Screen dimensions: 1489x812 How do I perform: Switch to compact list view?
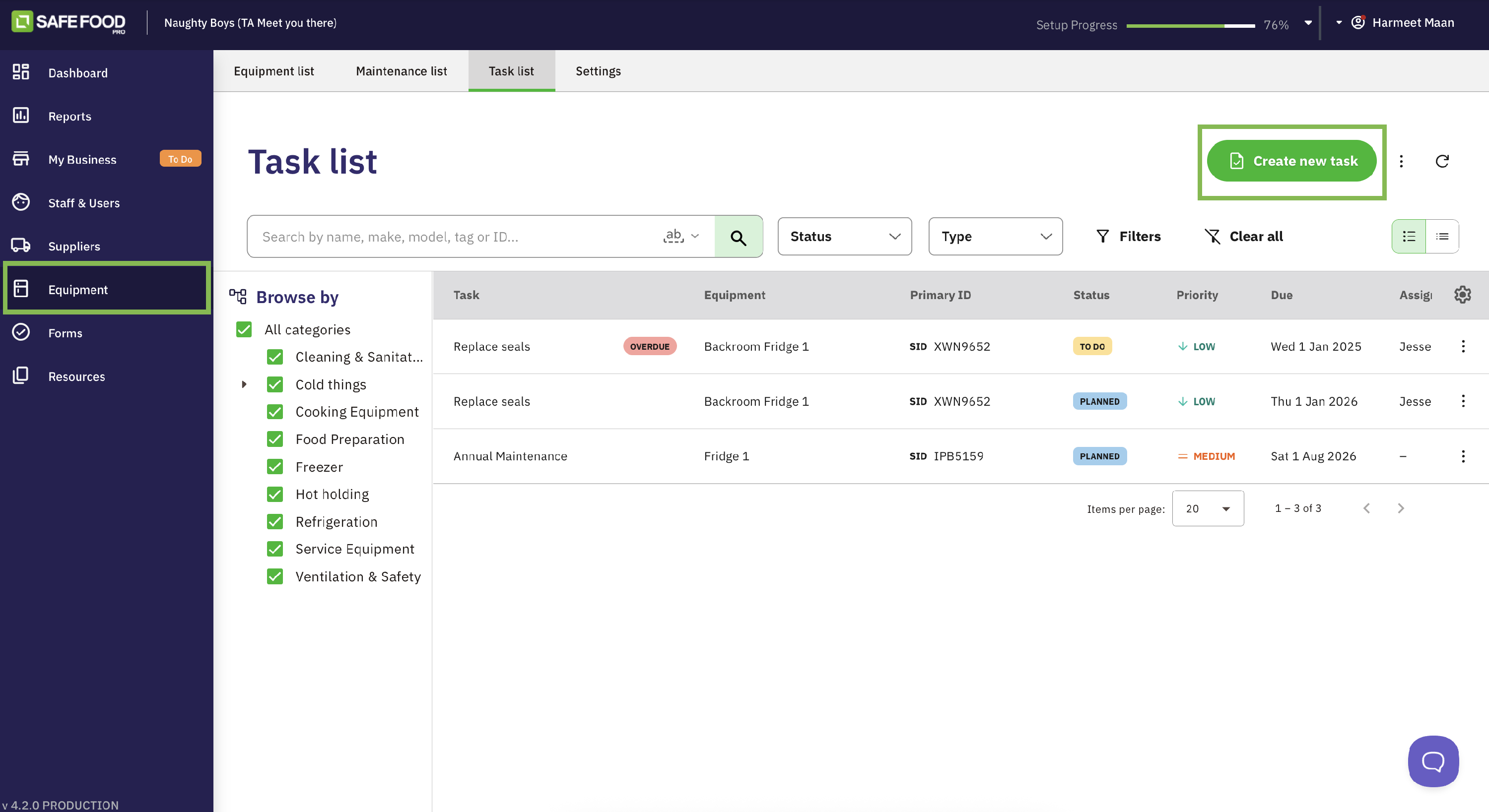(x=1442, y=236)
